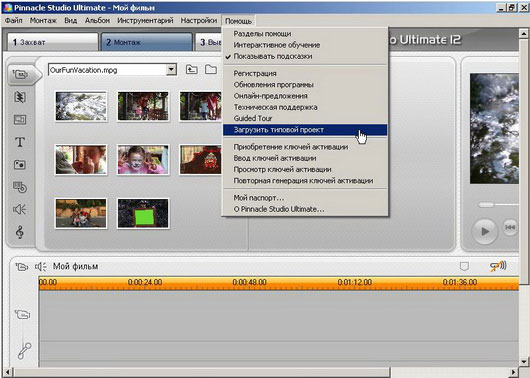Expand the OurFunVacation.mpg file dropdown
530x378 pixels.
pyautogui.click(x=171, y=70)
